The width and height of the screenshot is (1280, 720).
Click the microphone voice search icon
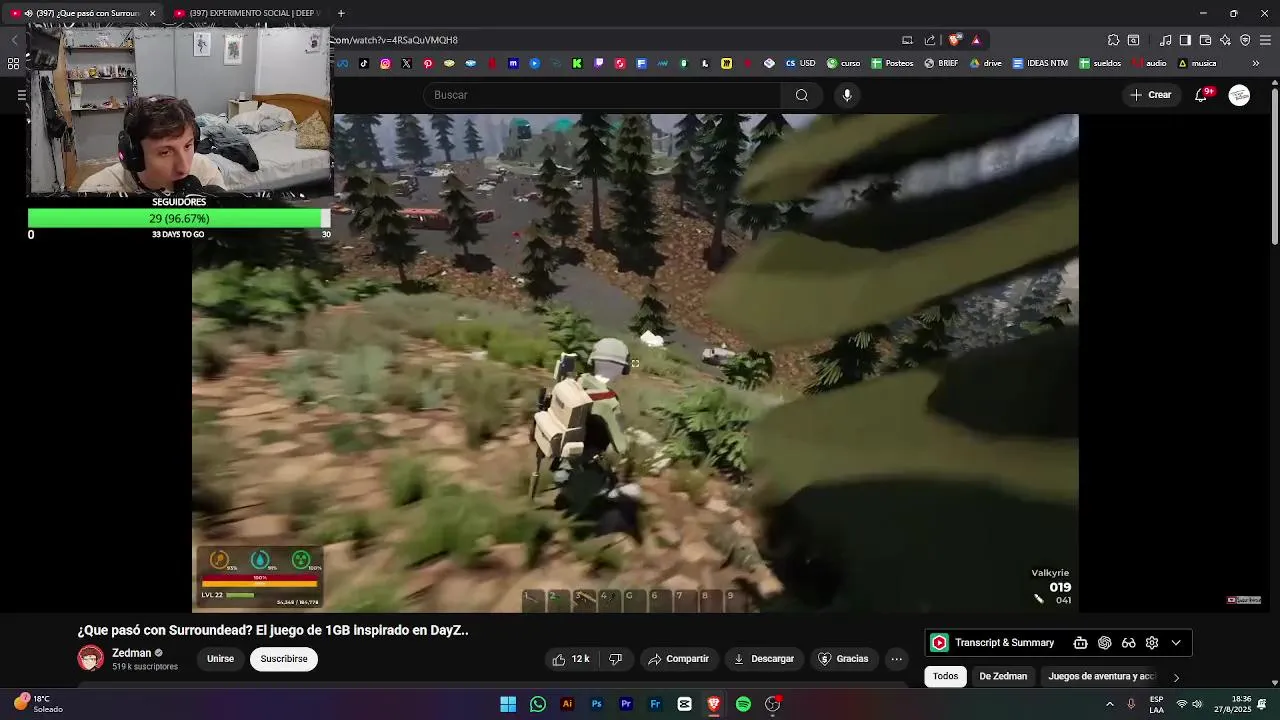(847, 95)
